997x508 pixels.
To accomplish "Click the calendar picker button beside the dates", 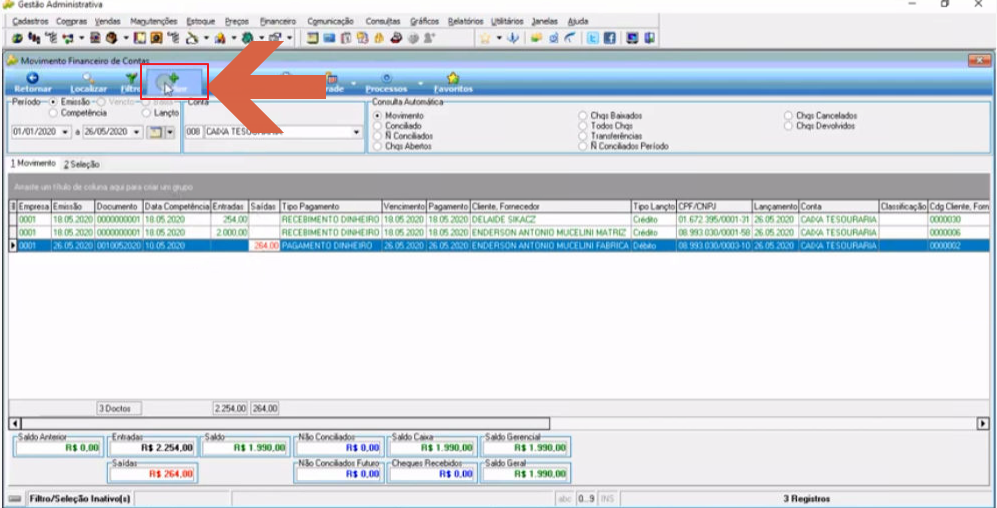I will point(155,132).
